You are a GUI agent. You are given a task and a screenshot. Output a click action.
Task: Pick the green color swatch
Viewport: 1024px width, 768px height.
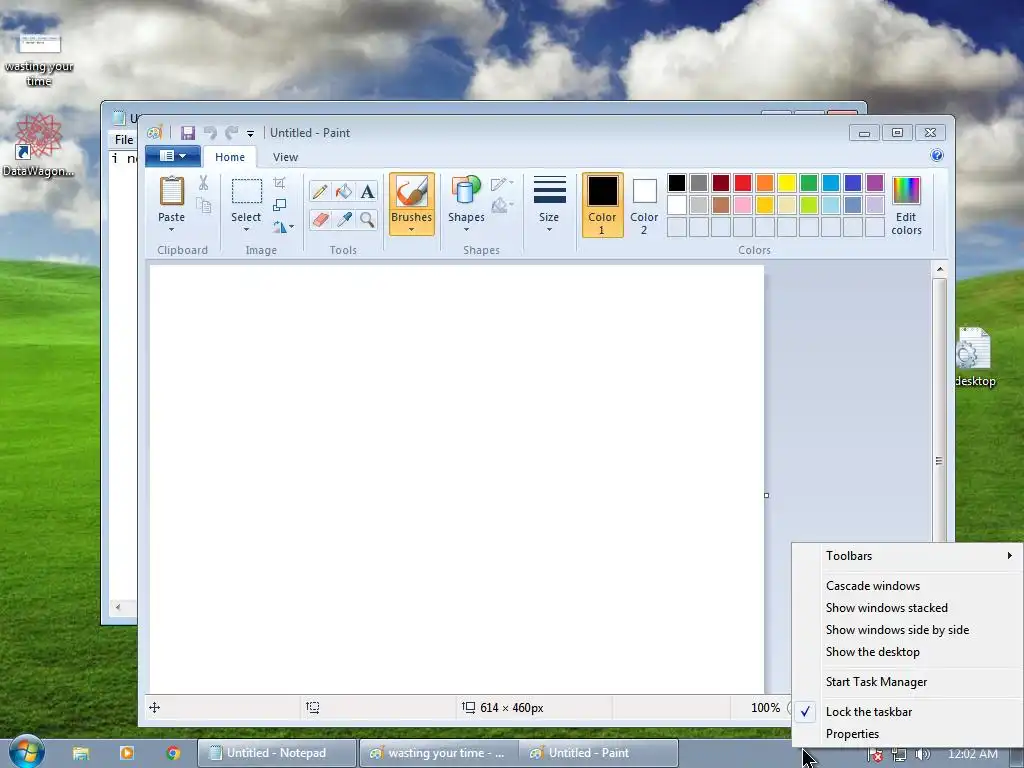[x=808, y=183]
